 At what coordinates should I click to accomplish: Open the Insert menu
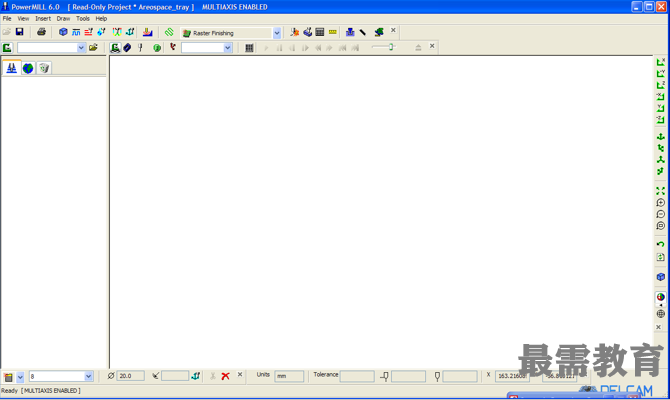(43, 18)
